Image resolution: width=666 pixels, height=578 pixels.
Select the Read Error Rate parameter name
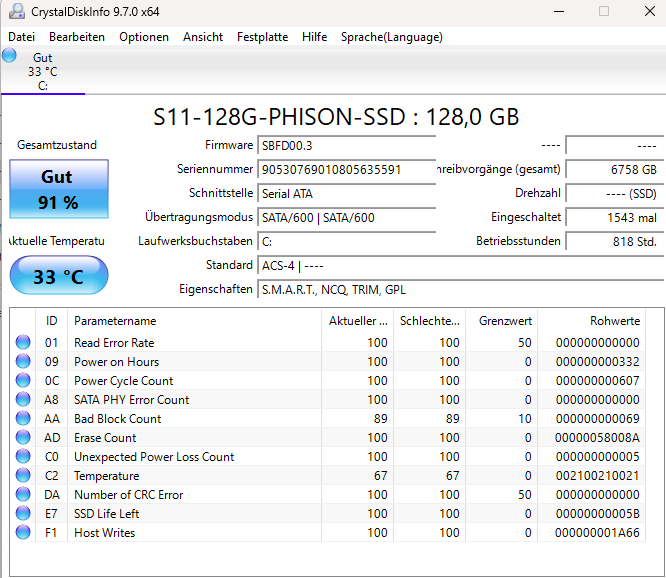(x=114, y=343)
